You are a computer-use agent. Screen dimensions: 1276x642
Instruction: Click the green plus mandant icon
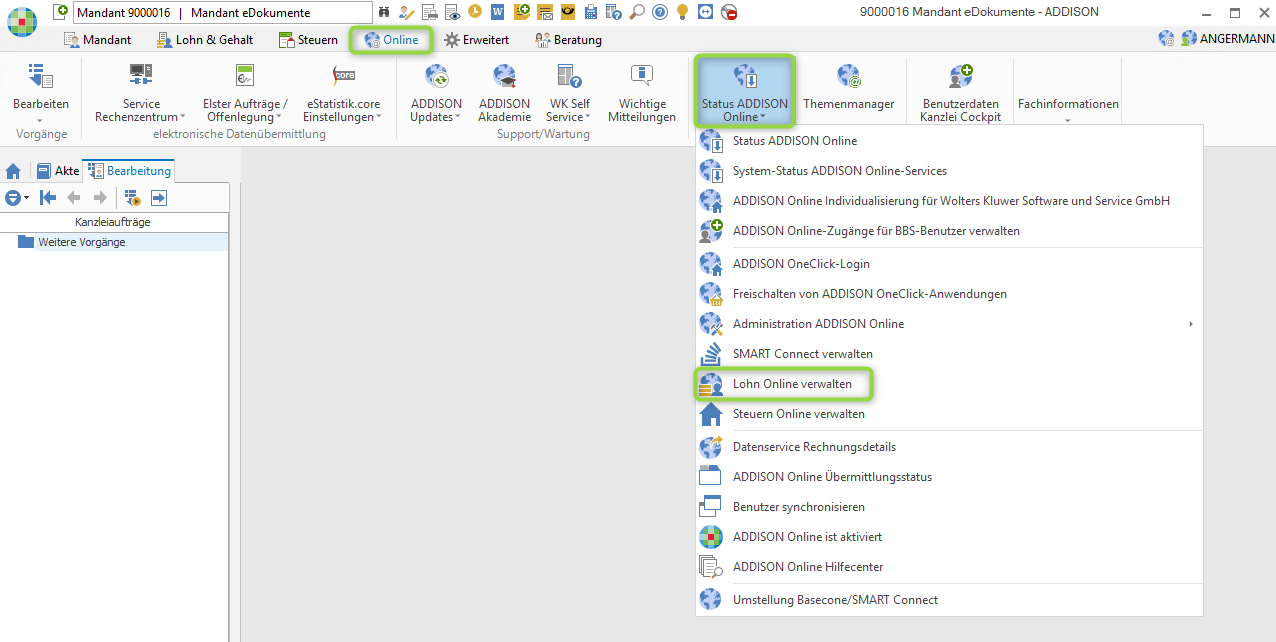[61, 12]
